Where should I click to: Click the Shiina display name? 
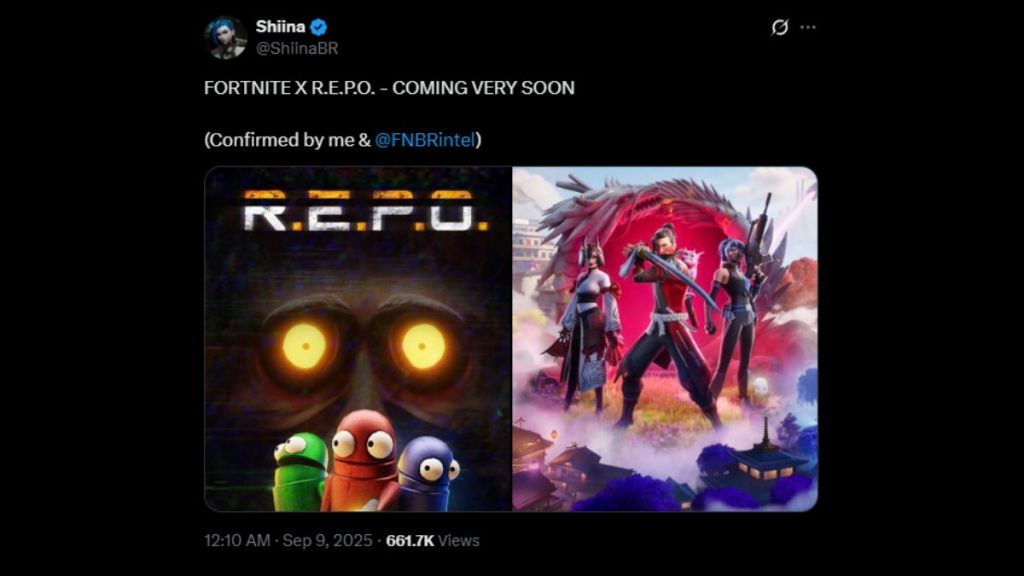280,27
